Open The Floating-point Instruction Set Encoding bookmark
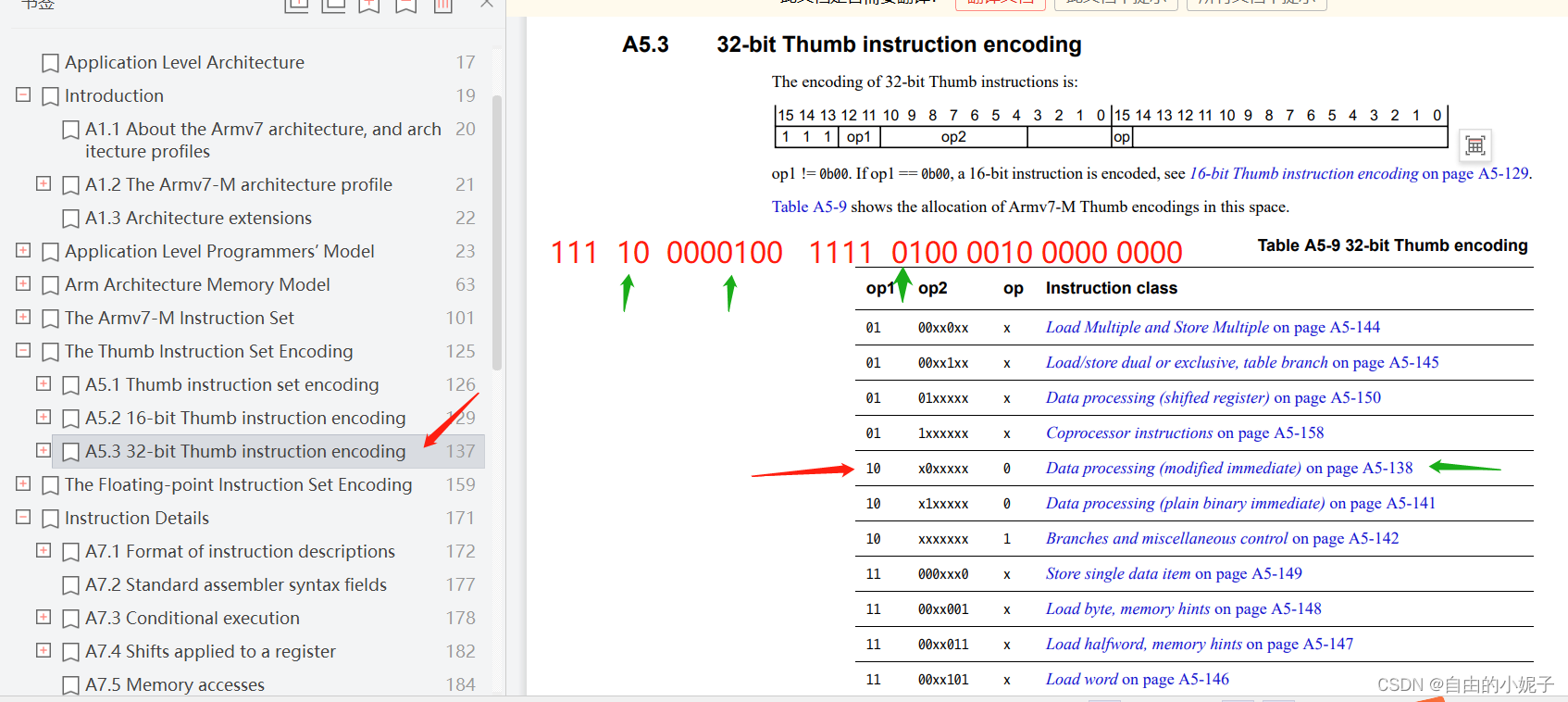Image resolution: width=1568 pixels, height=702 pixels. click(239, 485)
